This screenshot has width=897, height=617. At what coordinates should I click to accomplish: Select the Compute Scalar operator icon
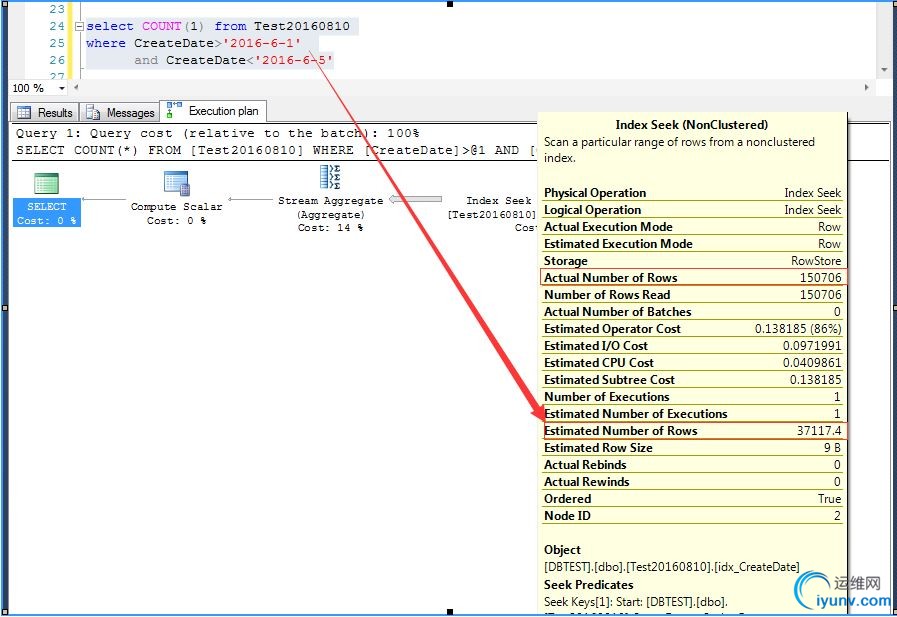click(x=176, y=183)
